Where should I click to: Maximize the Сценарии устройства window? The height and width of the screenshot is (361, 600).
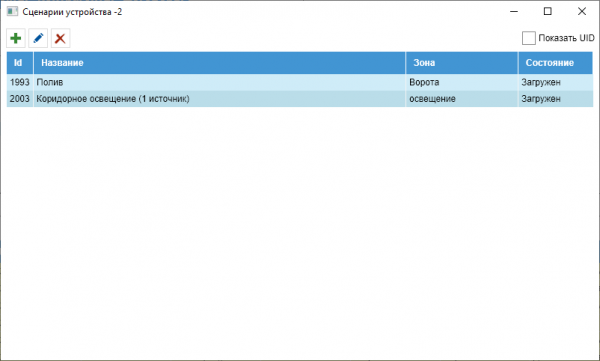548,11
